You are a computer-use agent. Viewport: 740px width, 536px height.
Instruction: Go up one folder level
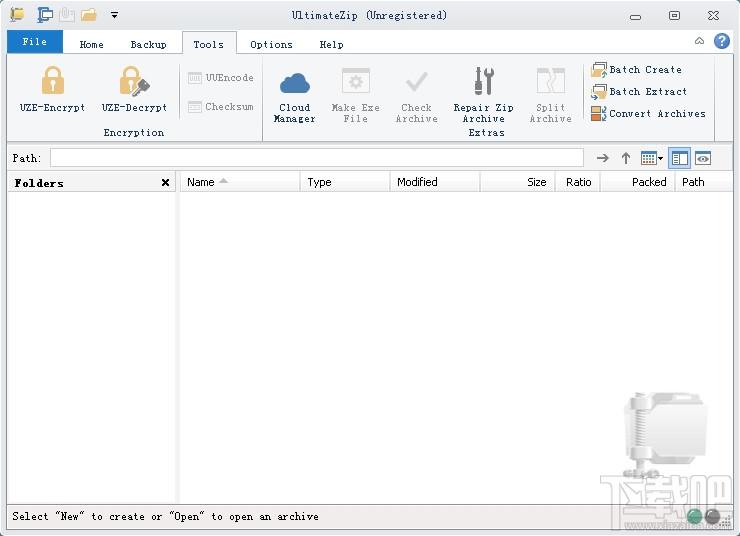tap(626, 158)
